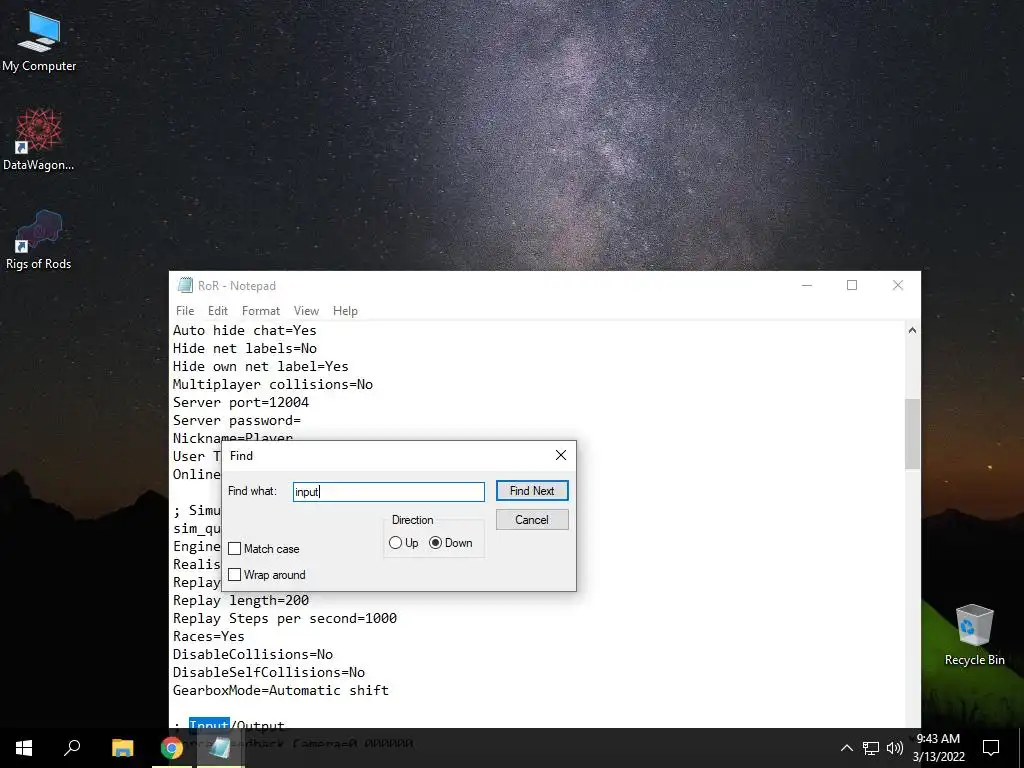Click Cancel in Find dialog
Viewport: 1024px width, 768px height.
tap(532, 520)
